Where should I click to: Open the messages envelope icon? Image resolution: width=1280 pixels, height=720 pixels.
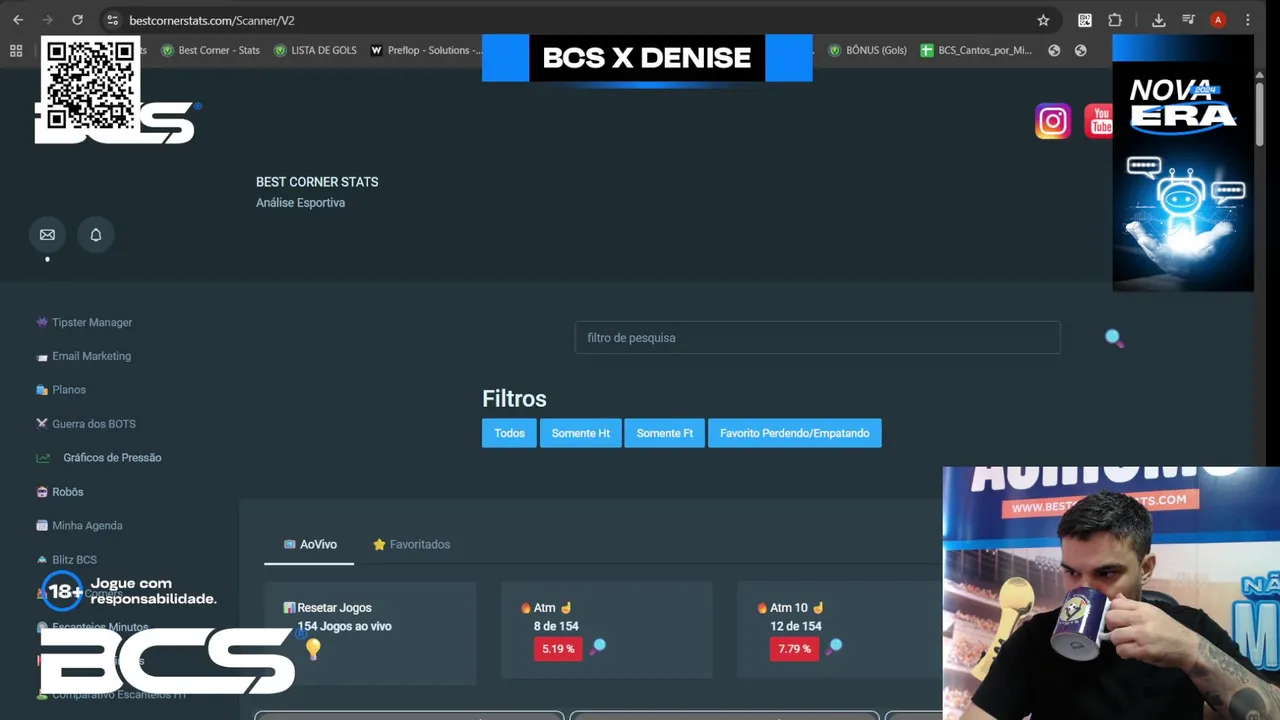[47, 235]
